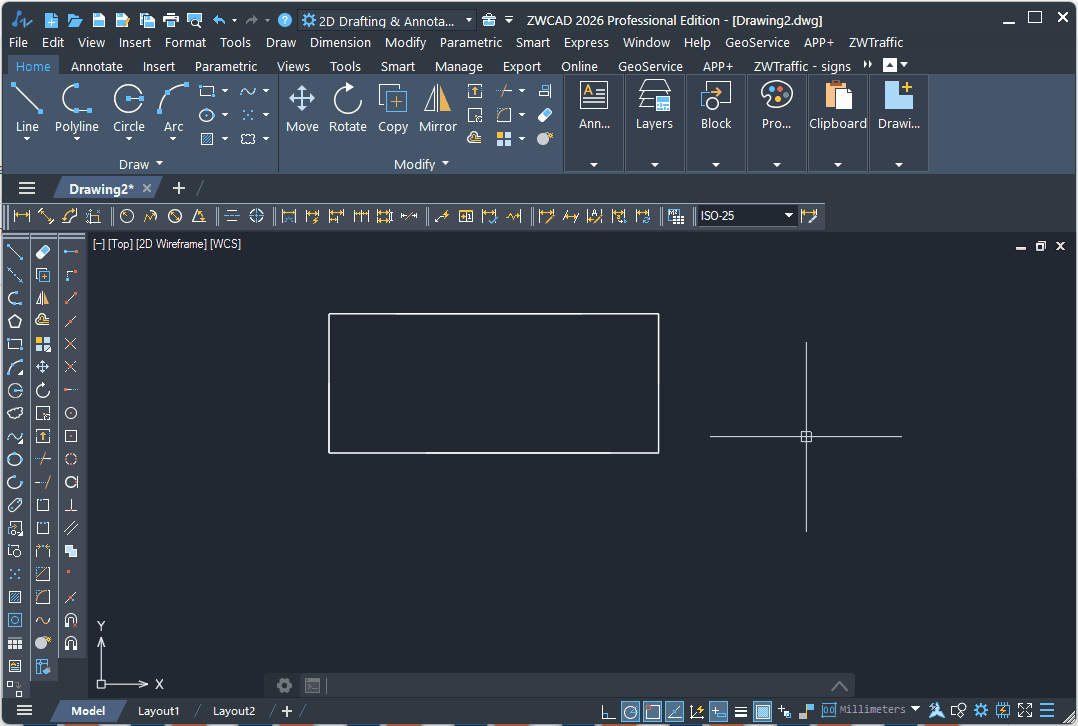Screen dimensions: 1078x726
Task: Click the Diameter dimension icon
Action: (x=175, y=216)
